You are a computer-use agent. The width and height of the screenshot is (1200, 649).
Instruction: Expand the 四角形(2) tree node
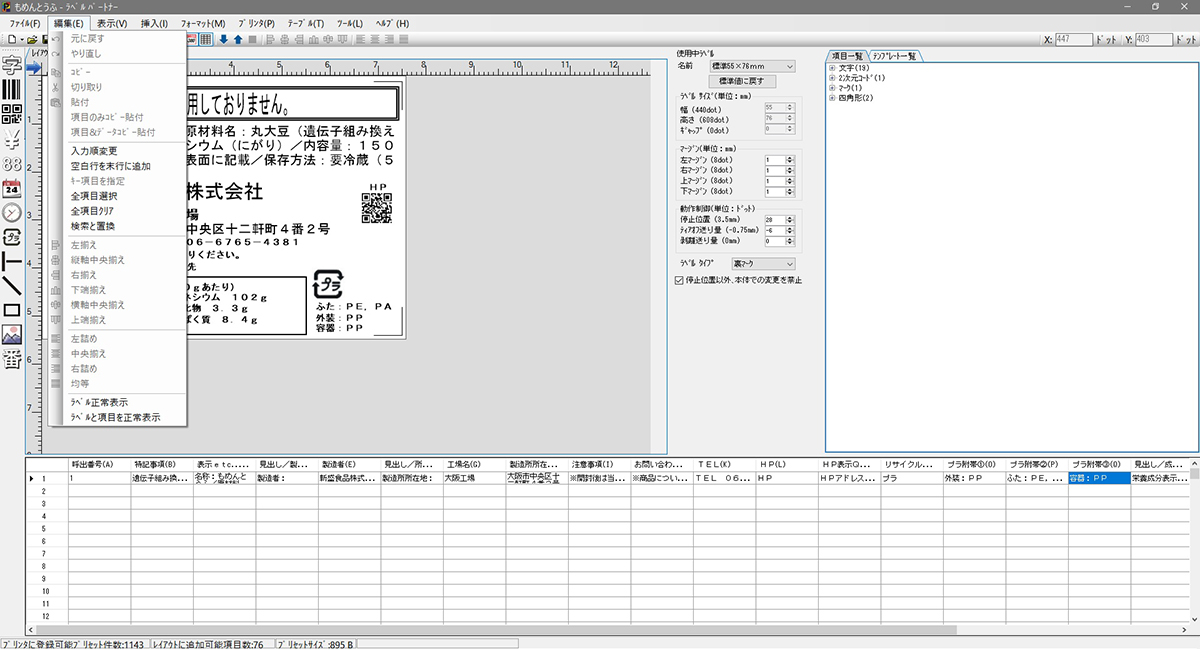[x=832, y=98]
